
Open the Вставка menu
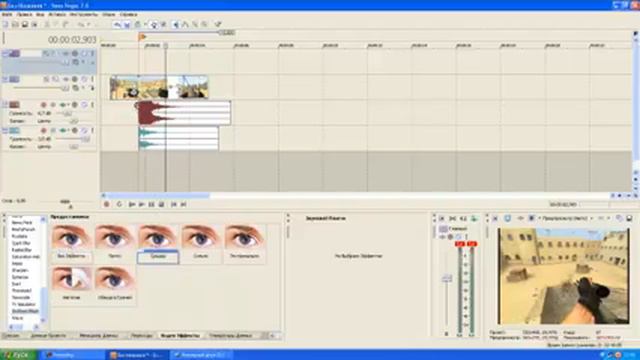[57, 15]
